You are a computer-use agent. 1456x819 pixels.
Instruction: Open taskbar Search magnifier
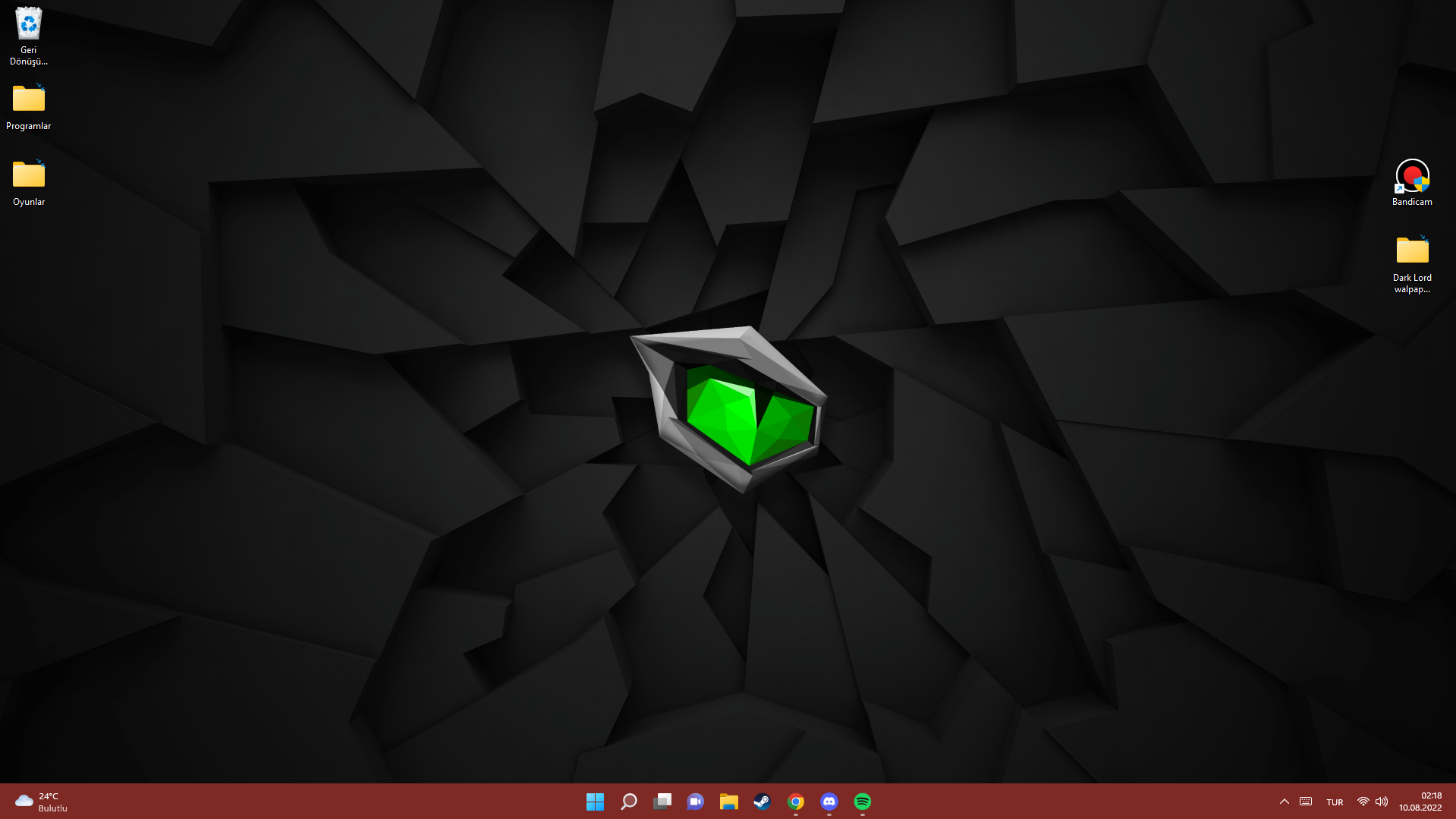click(628, 802)
